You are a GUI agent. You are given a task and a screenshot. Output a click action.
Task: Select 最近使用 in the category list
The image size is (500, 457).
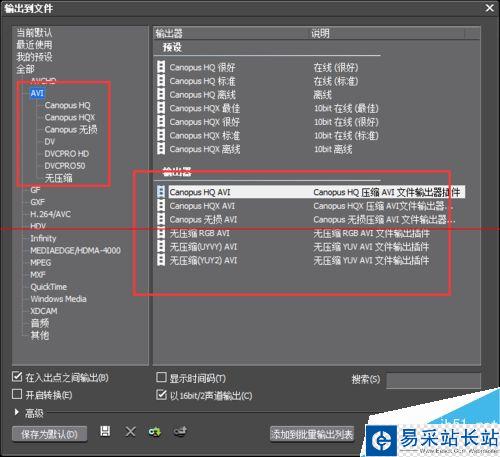(34, 45)
